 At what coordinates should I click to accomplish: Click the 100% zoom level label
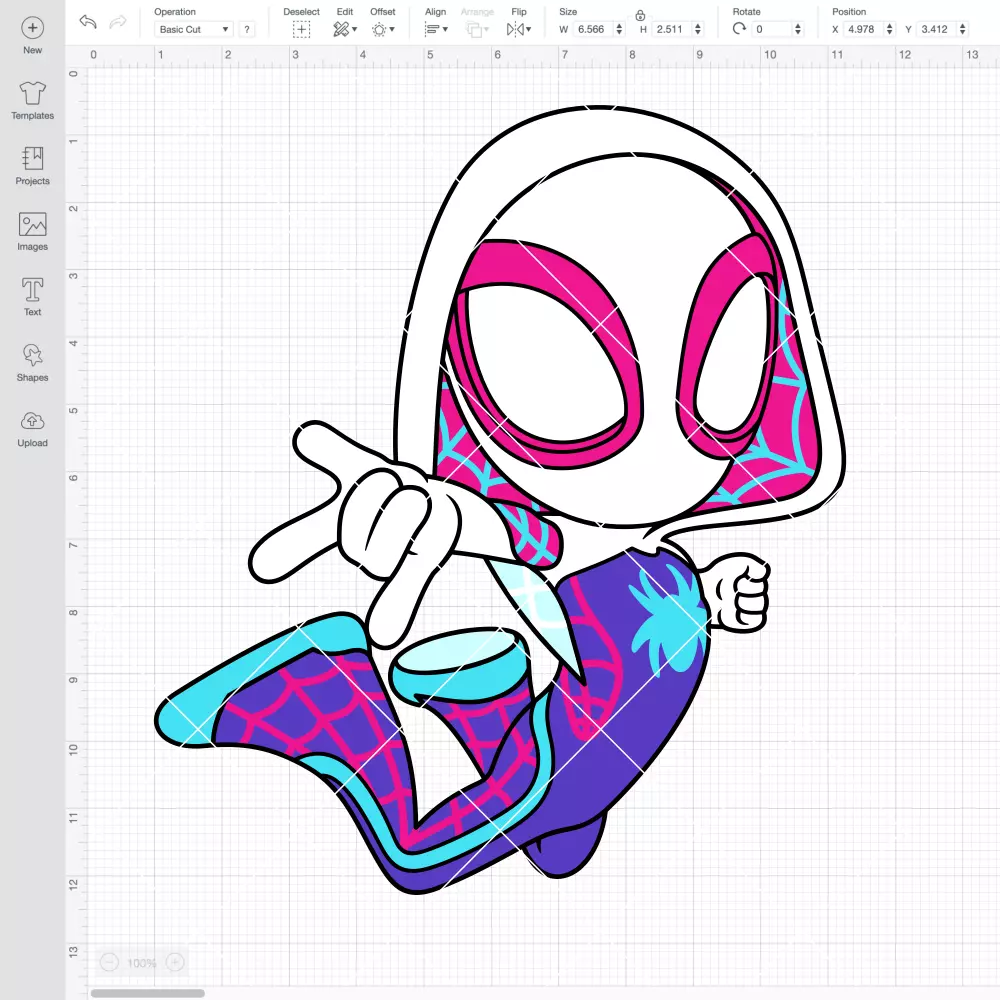[142, 963]
